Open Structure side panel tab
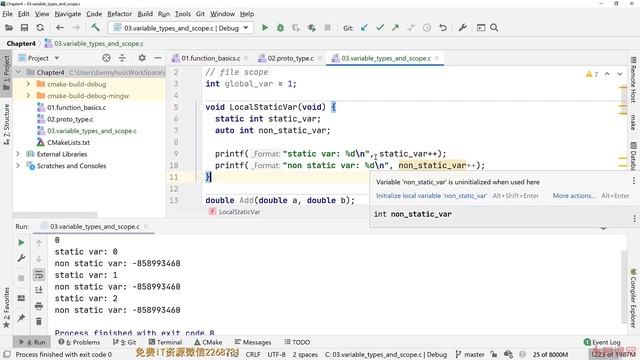This screenshot has width=640, height=360. point(6,124)
